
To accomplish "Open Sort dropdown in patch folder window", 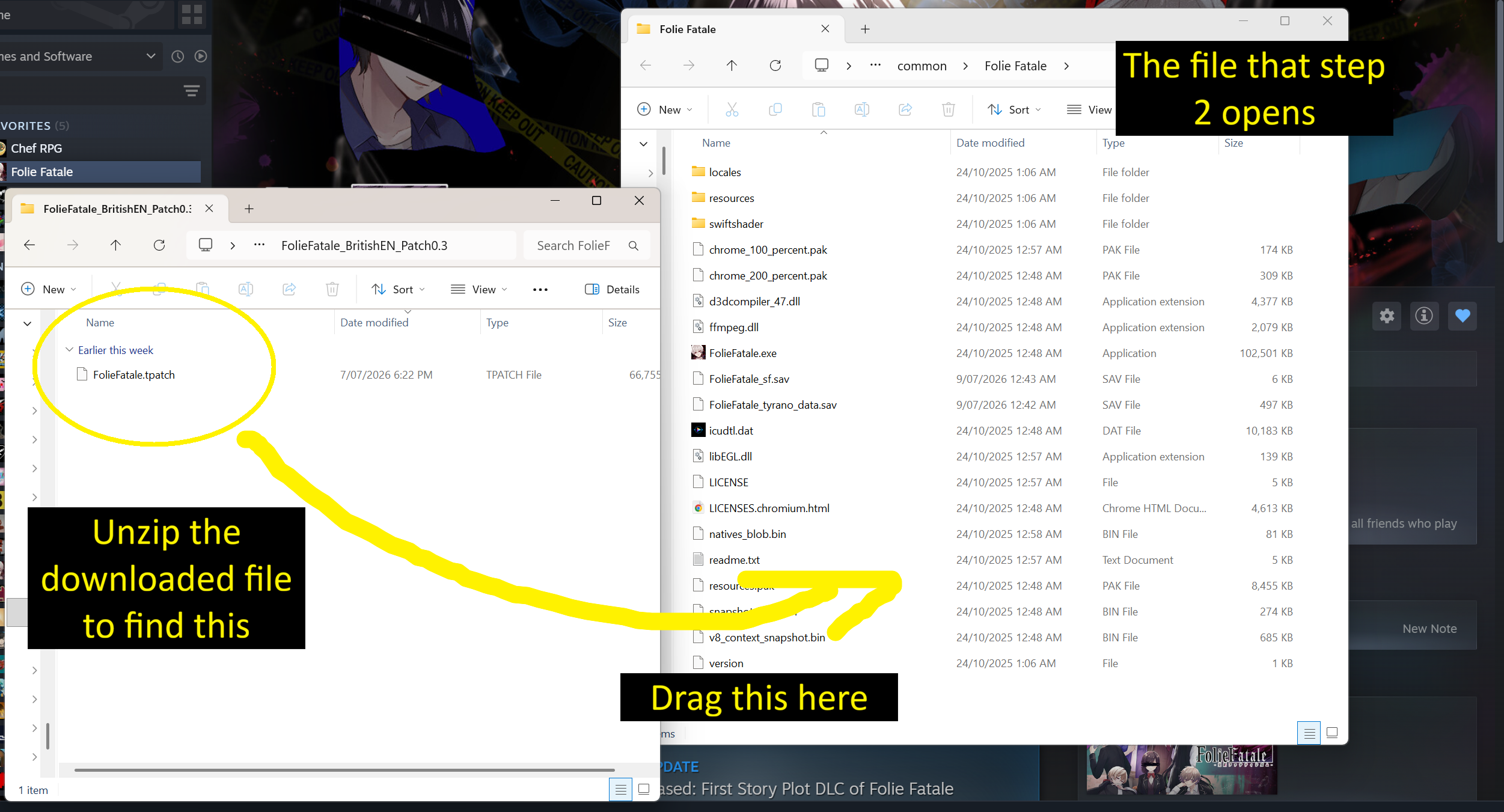I will coord(399,290).
